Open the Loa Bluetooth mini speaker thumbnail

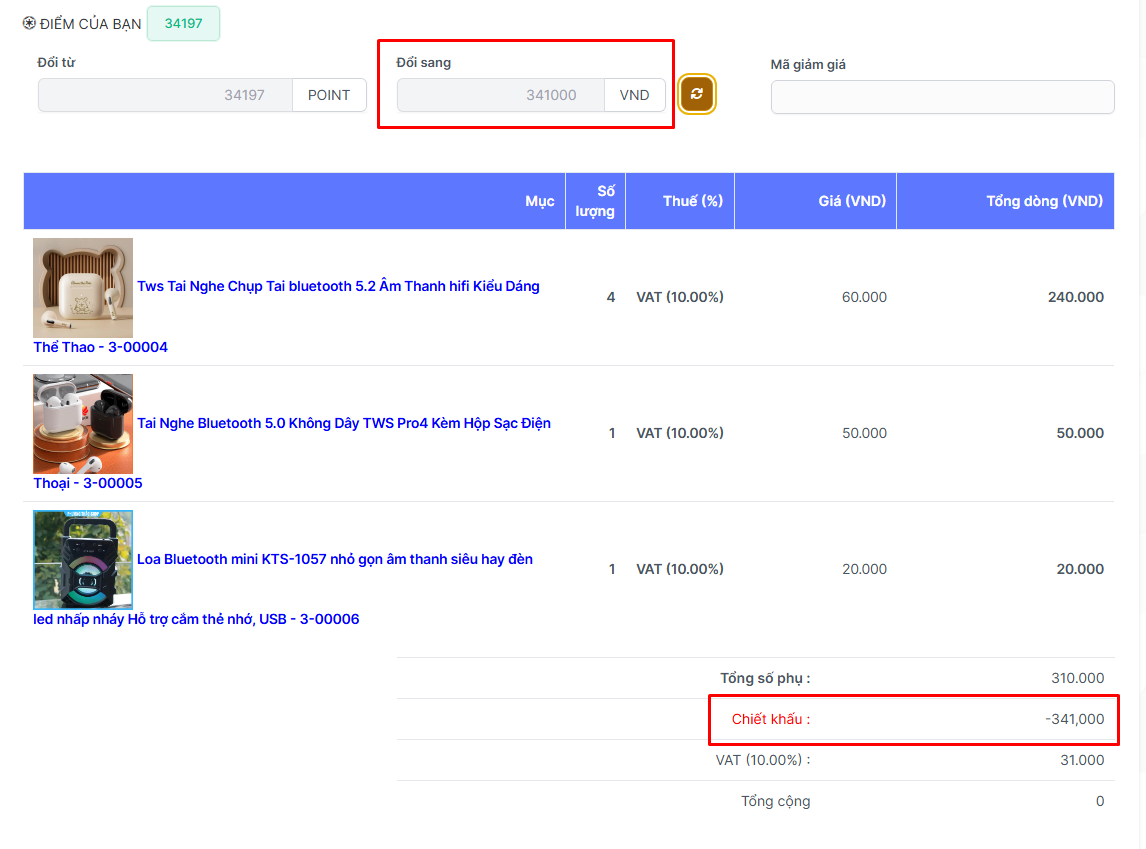click(83, 560)
